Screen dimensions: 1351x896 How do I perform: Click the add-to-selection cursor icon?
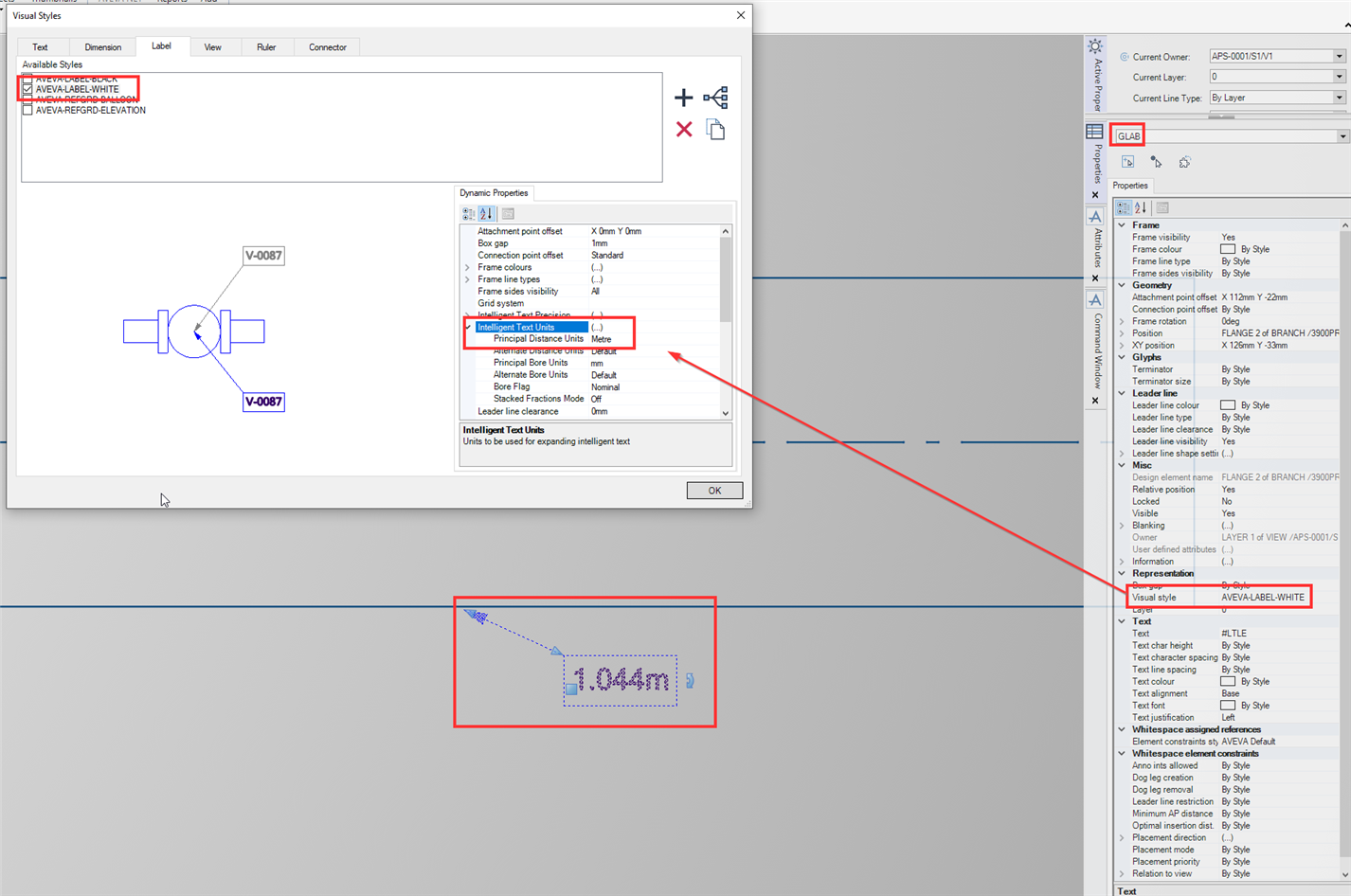point(1127,163)
